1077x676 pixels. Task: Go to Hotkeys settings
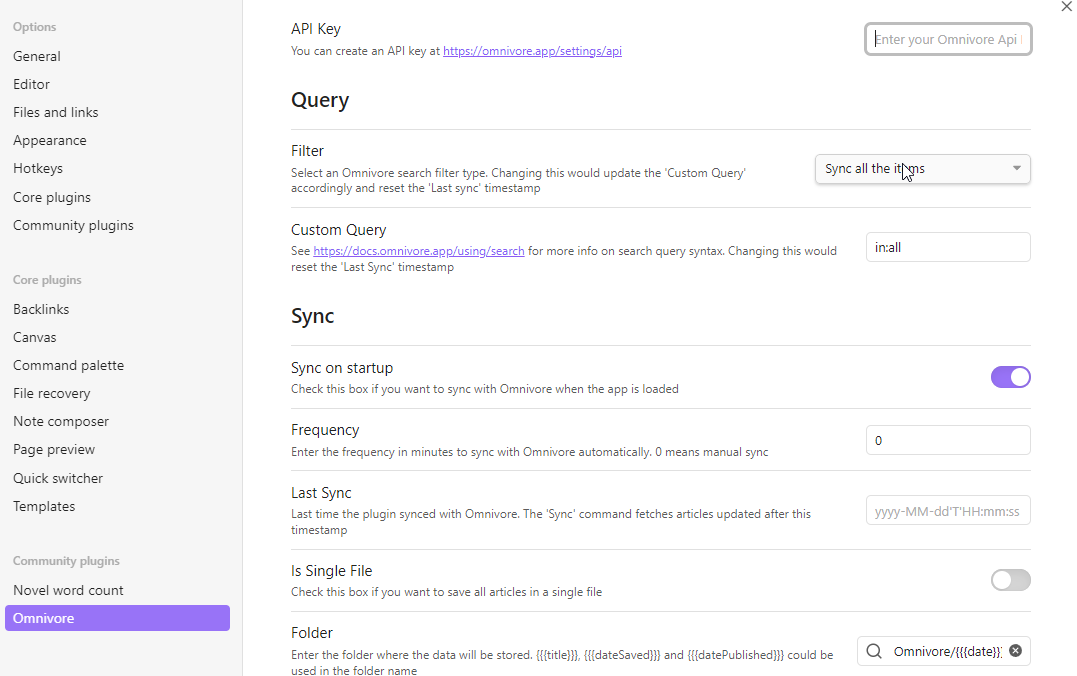tap(38, 169)
